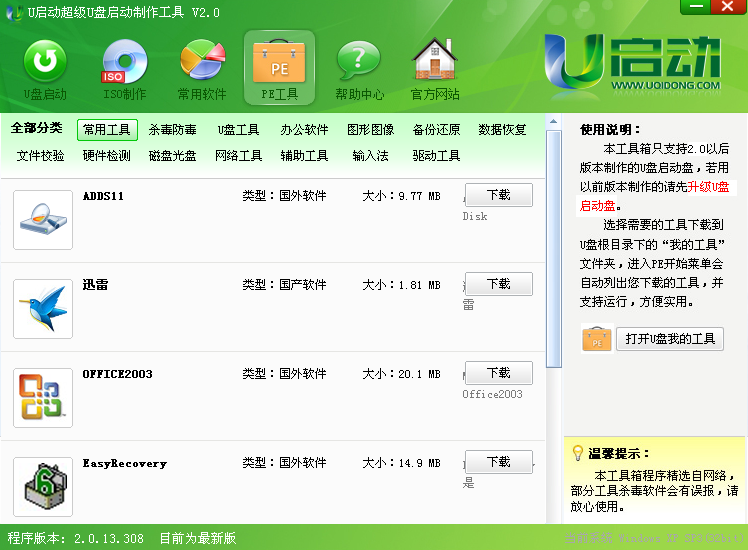Click the scroll up arrow of tool list
Screen dimensions: 748x550
[553, 121]
